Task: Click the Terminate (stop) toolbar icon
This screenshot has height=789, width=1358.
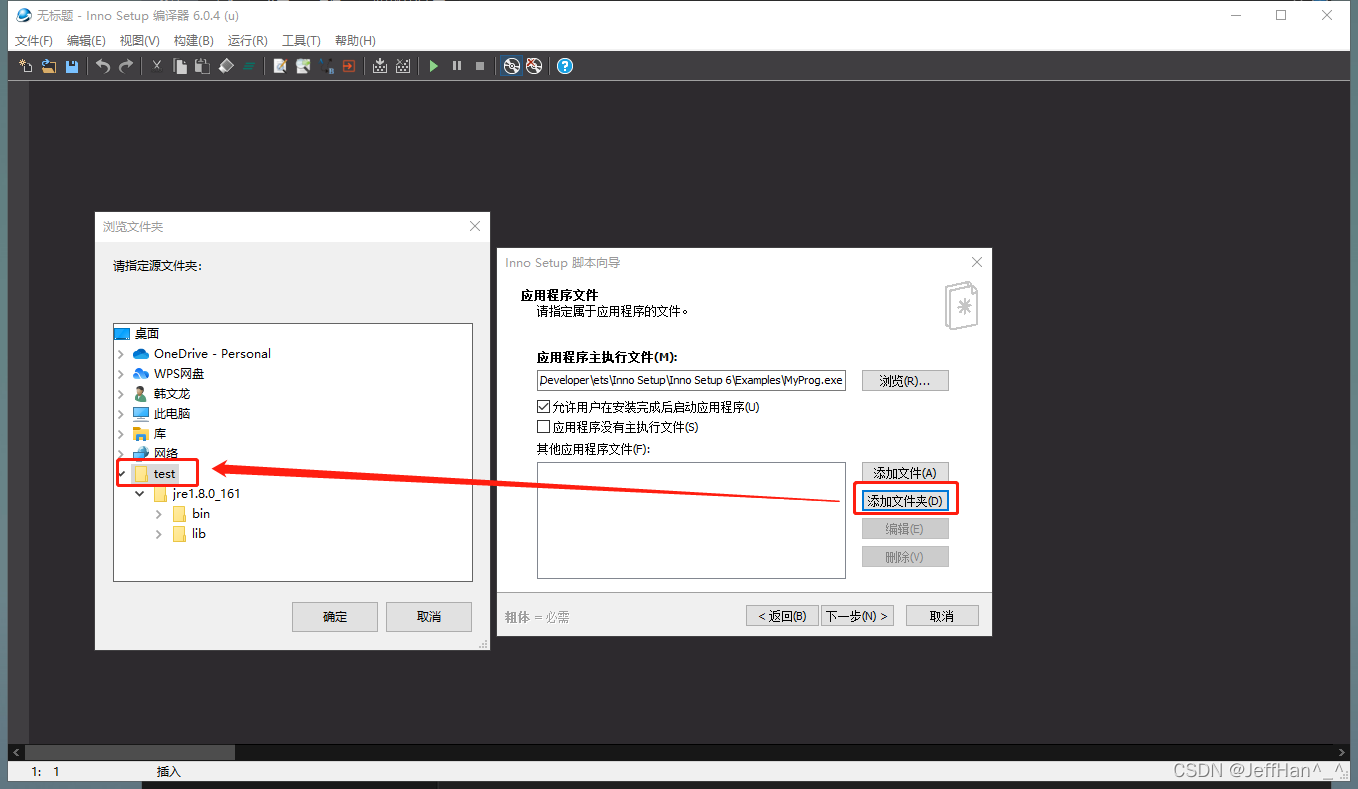Action: 481,66
